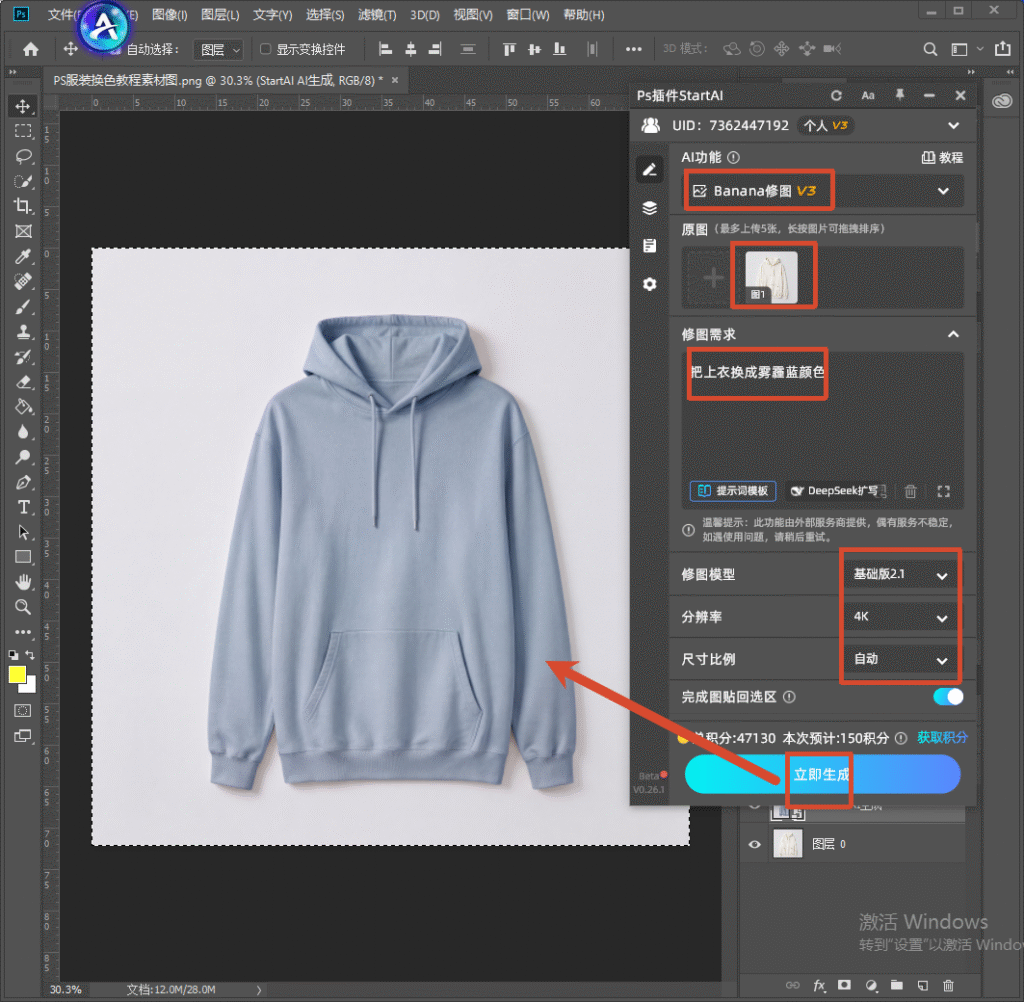
Task: Pin the StartAI plugin panel
Action: click(x=899, y=95)
